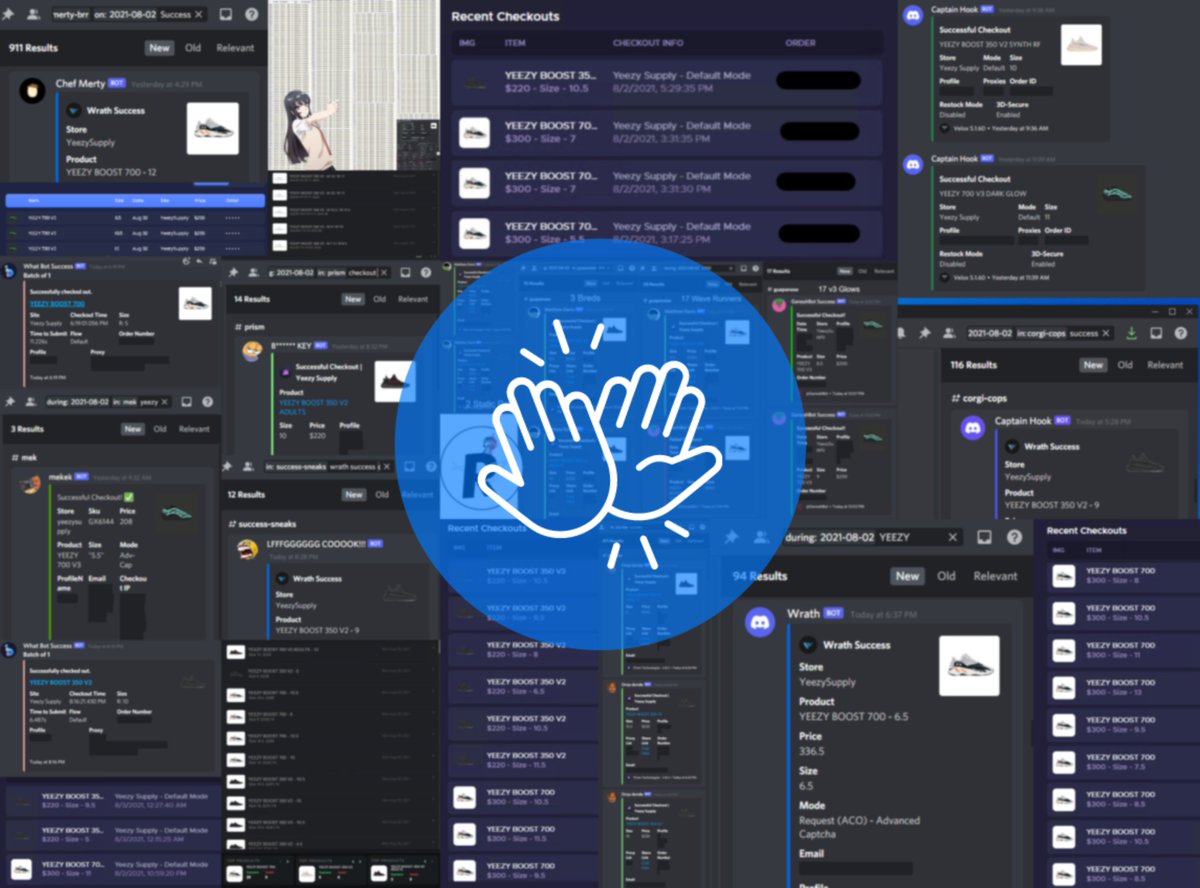Click the pin icon beside the success-sneaks search
Viewport: 1200px width, 888px height.
[x=229, y=466]
